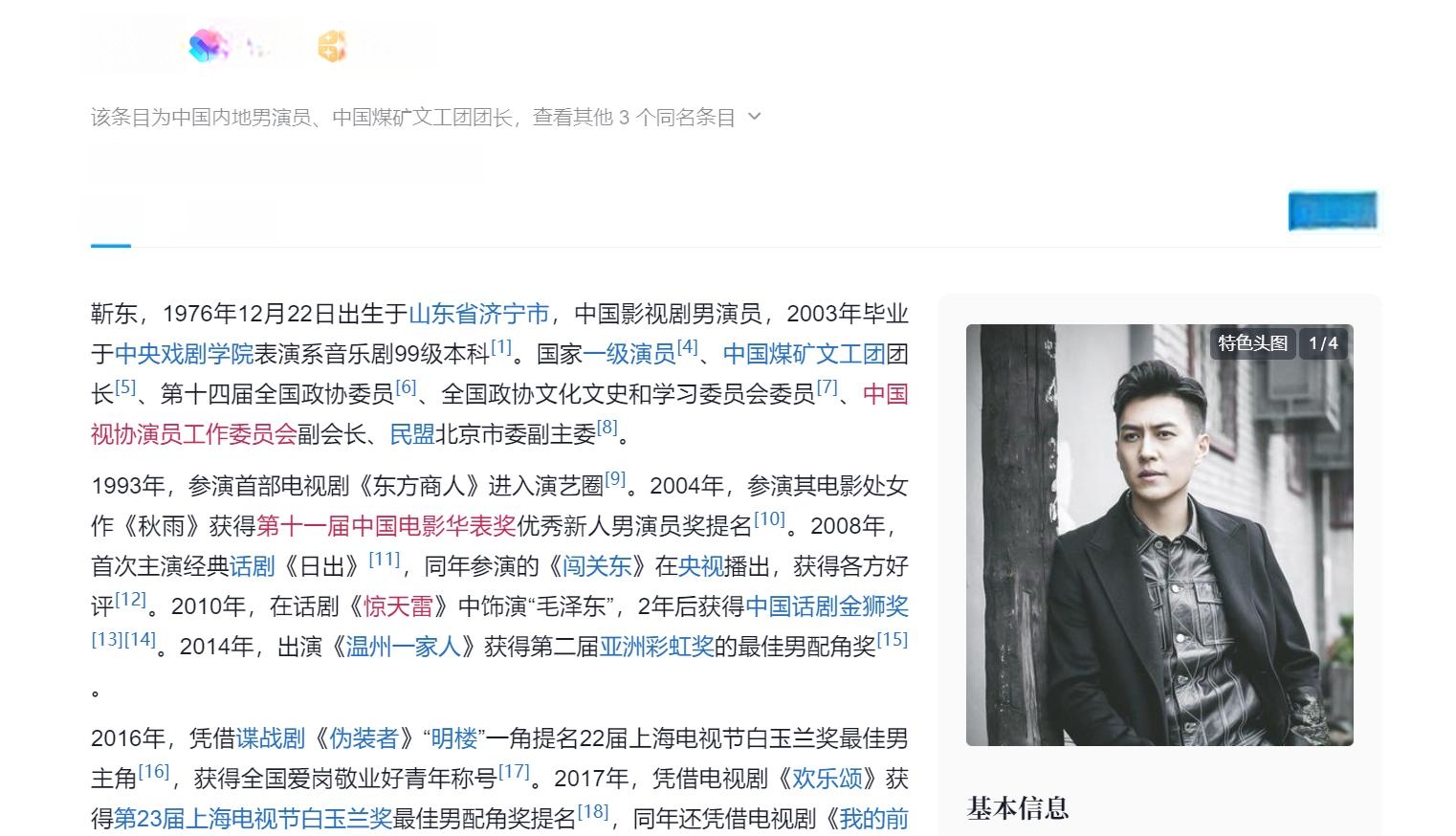Image resolution: width=1456 pixels, height=836 pixels.
Task: Open the 中国话剧金狮奖 link
Action: 827,605
